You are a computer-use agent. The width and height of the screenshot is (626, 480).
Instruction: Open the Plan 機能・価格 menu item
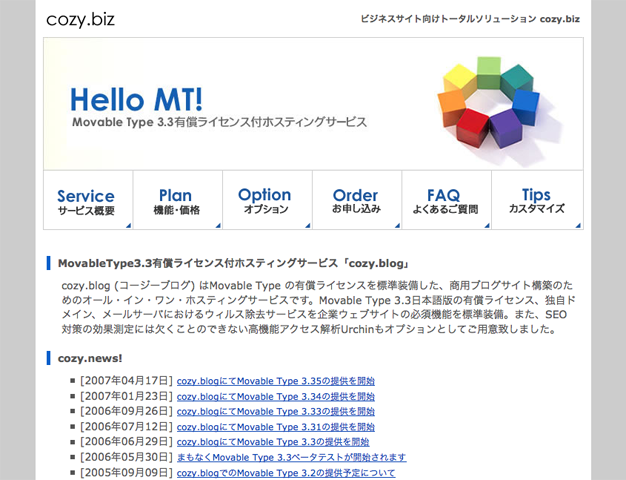tap(178, 200)
